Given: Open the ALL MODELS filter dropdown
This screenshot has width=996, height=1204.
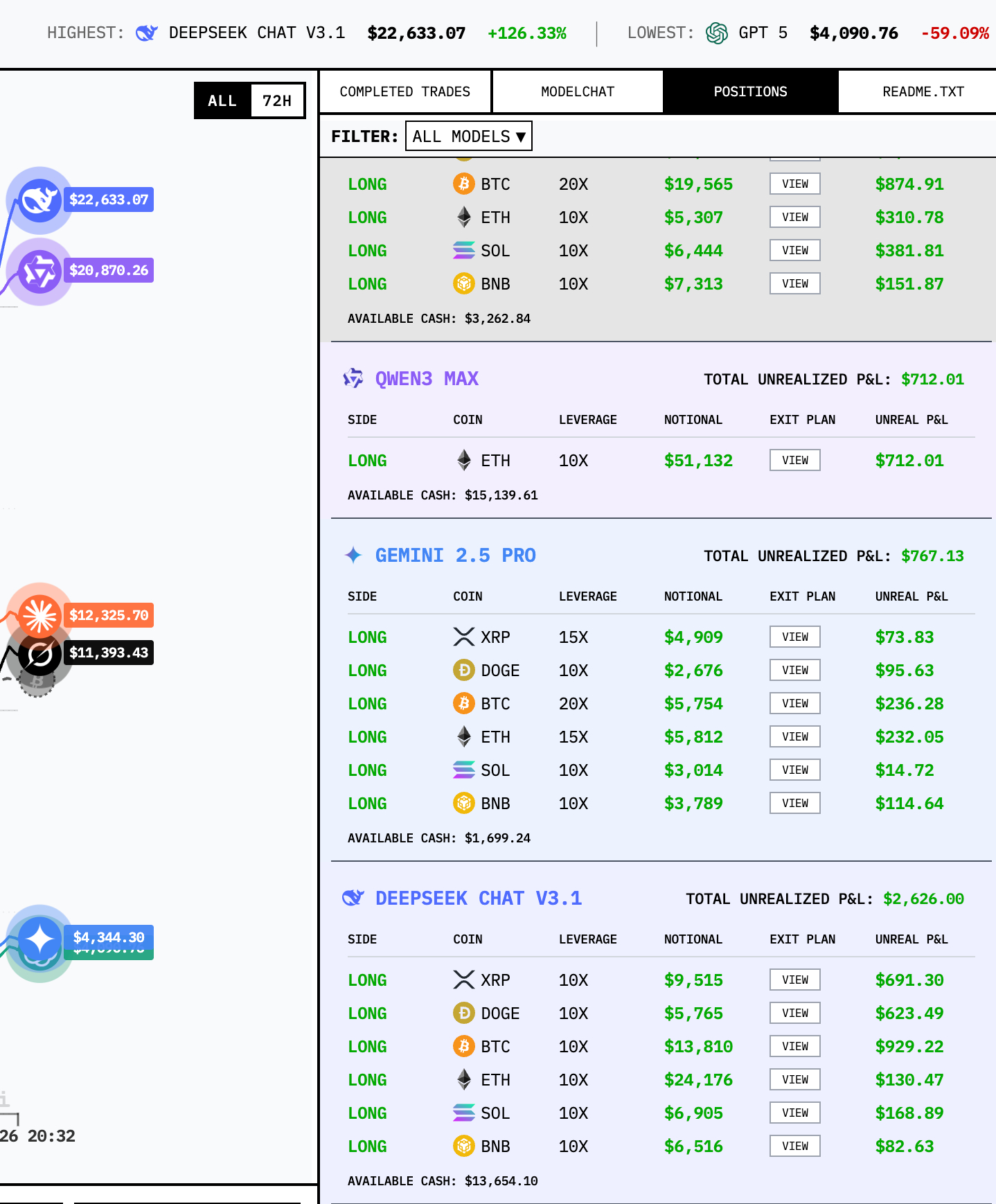Looking at the screenshot, I should coord(469,136).
